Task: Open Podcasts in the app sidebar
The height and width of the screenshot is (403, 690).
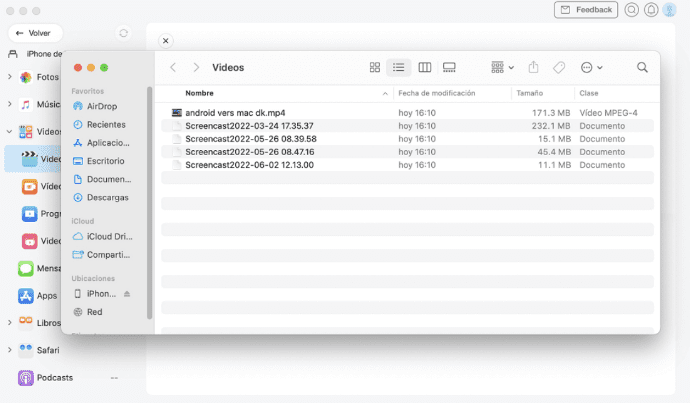Action: [x=45, y=377]
